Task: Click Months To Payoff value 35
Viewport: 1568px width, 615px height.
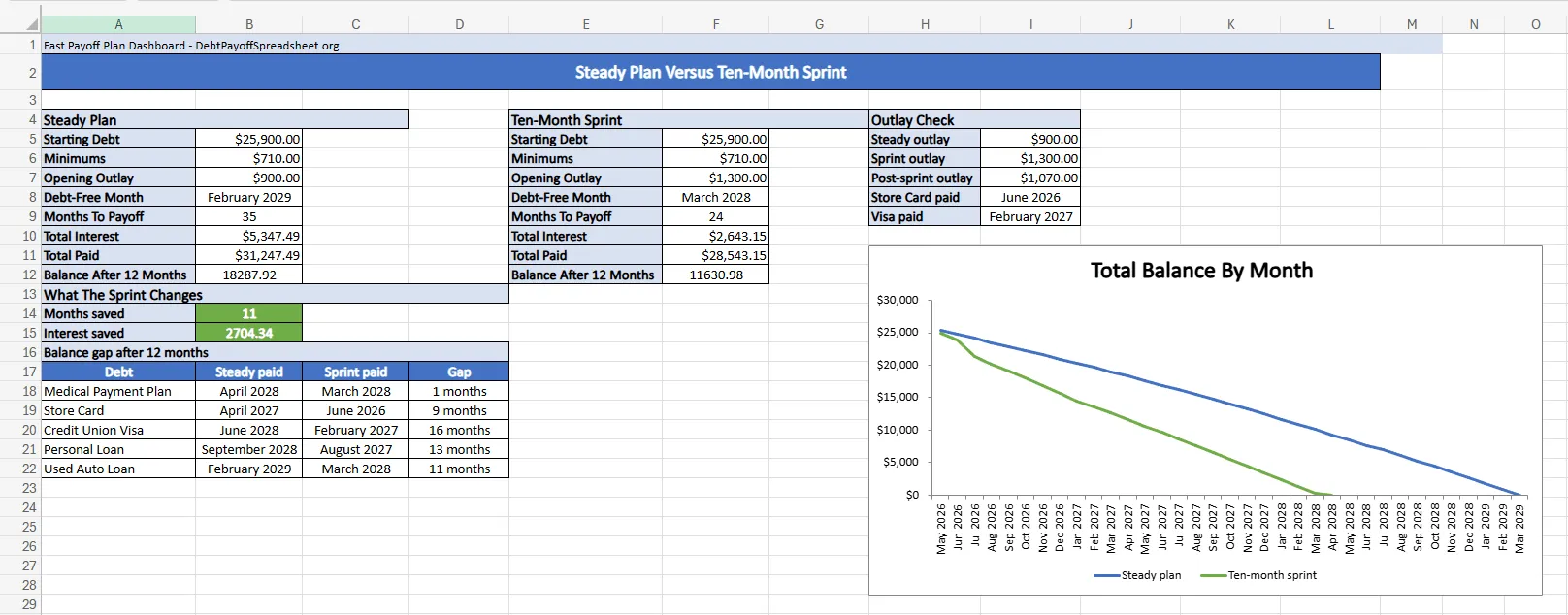Action: tap(248, 216)
